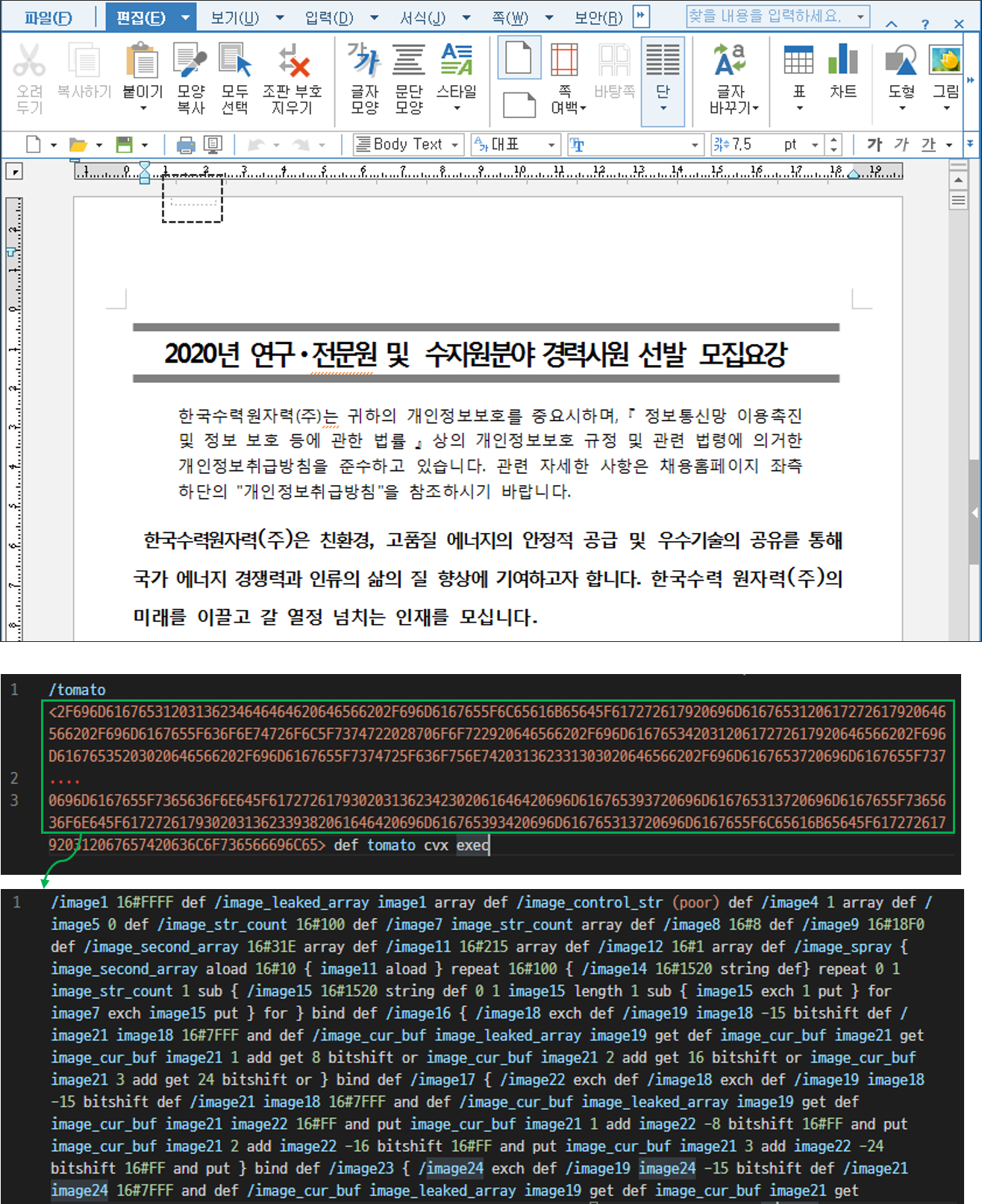
Task: Click the document title "2020년 연구·전문원 및 수자원분야 경력사원 선발 모집요강"
Action: pos(475,355)
